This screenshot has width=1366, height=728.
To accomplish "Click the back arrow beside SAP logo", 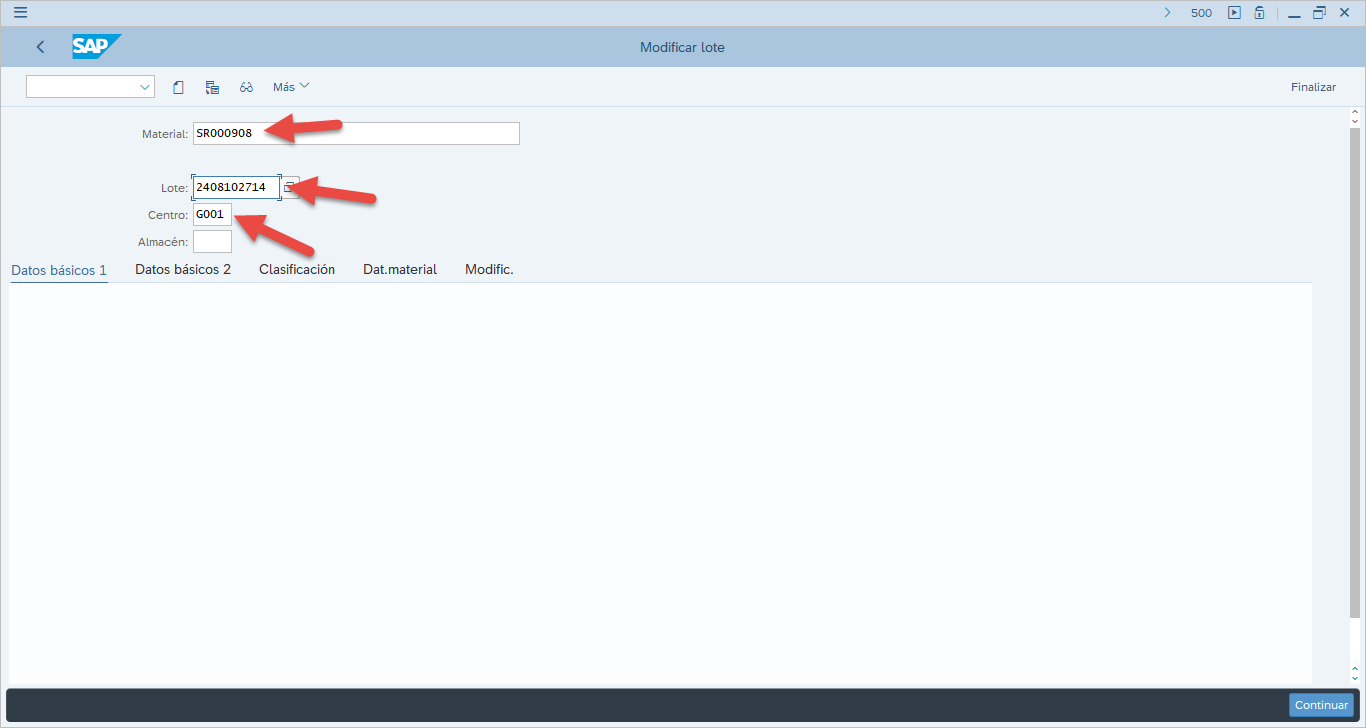I will point(40,47).
